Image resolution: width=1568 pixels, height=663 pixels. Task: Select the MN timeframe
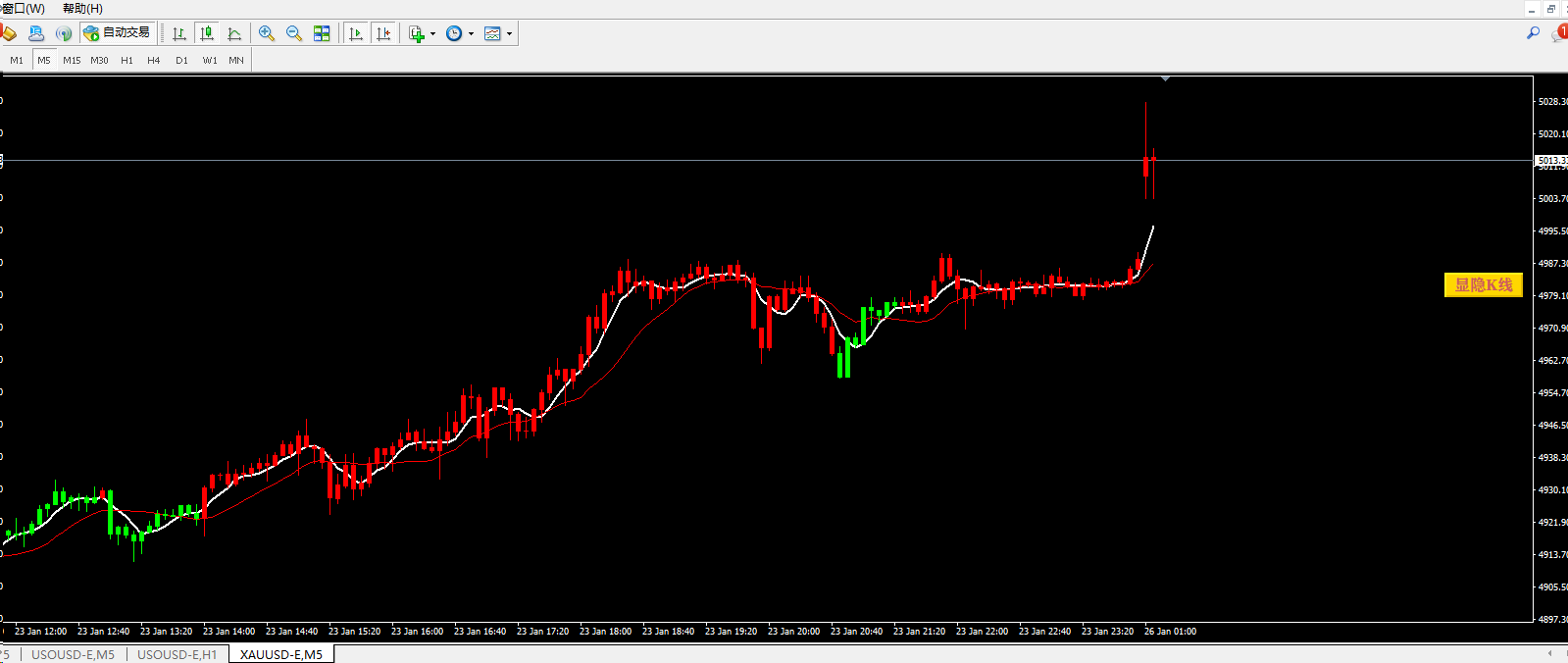pos(236,60)
